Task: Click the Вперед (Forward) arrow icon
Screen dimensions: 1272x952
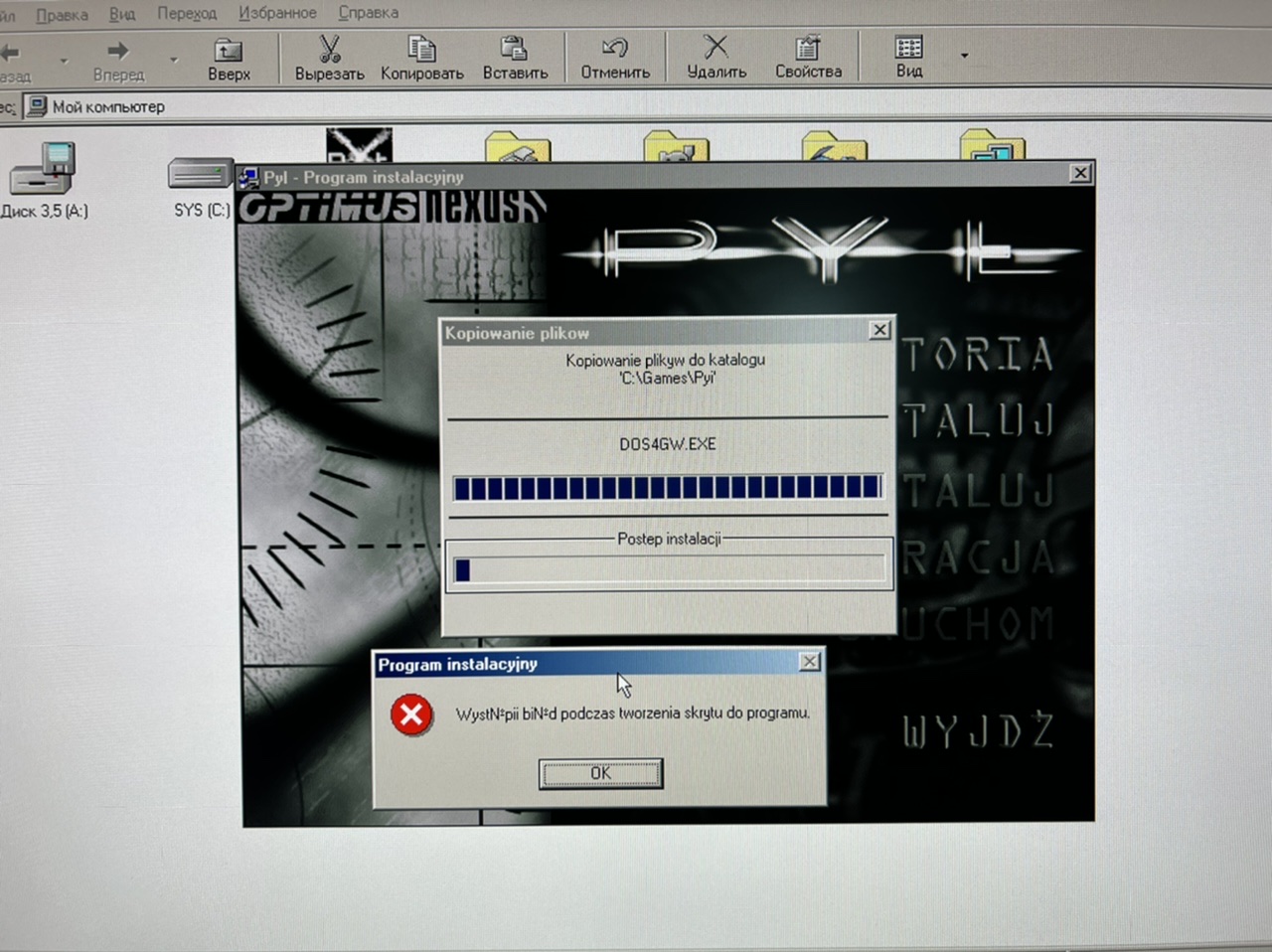Action: coord(118,51)
